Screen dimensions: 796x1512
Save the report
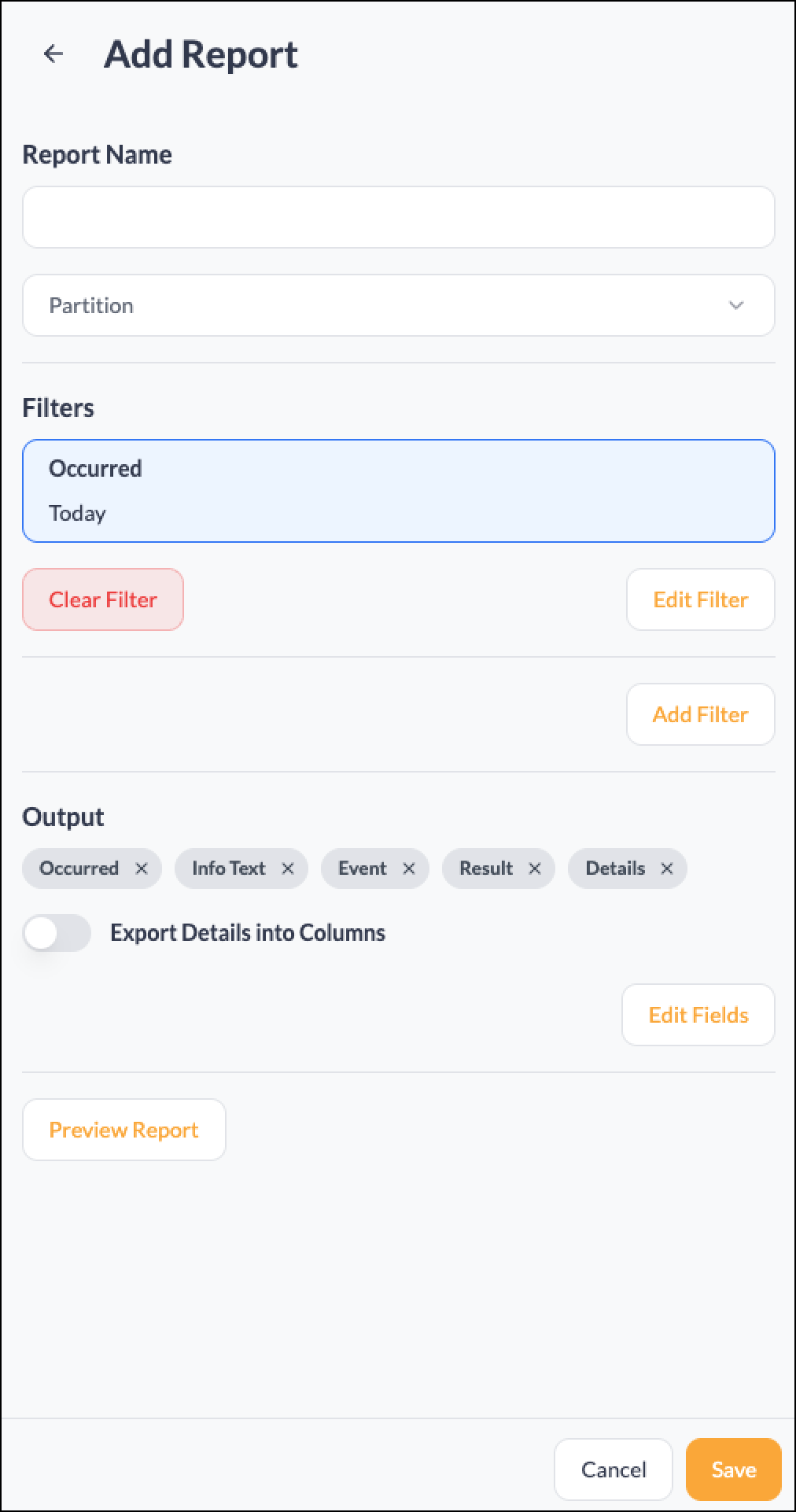(732, 1470)
